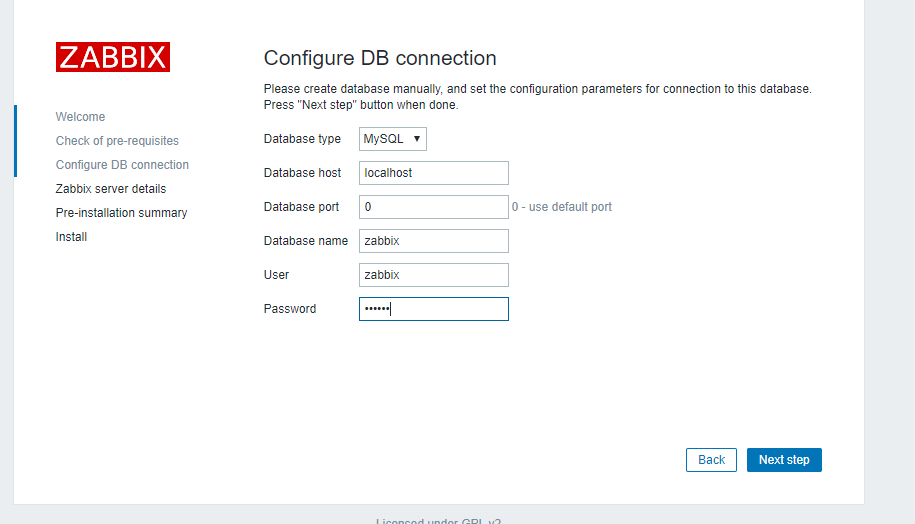Image resolution: width=915 pixels, height=524 pixels.
Task: Proceed with the Next step button
Action: click(x=784, y=460)
